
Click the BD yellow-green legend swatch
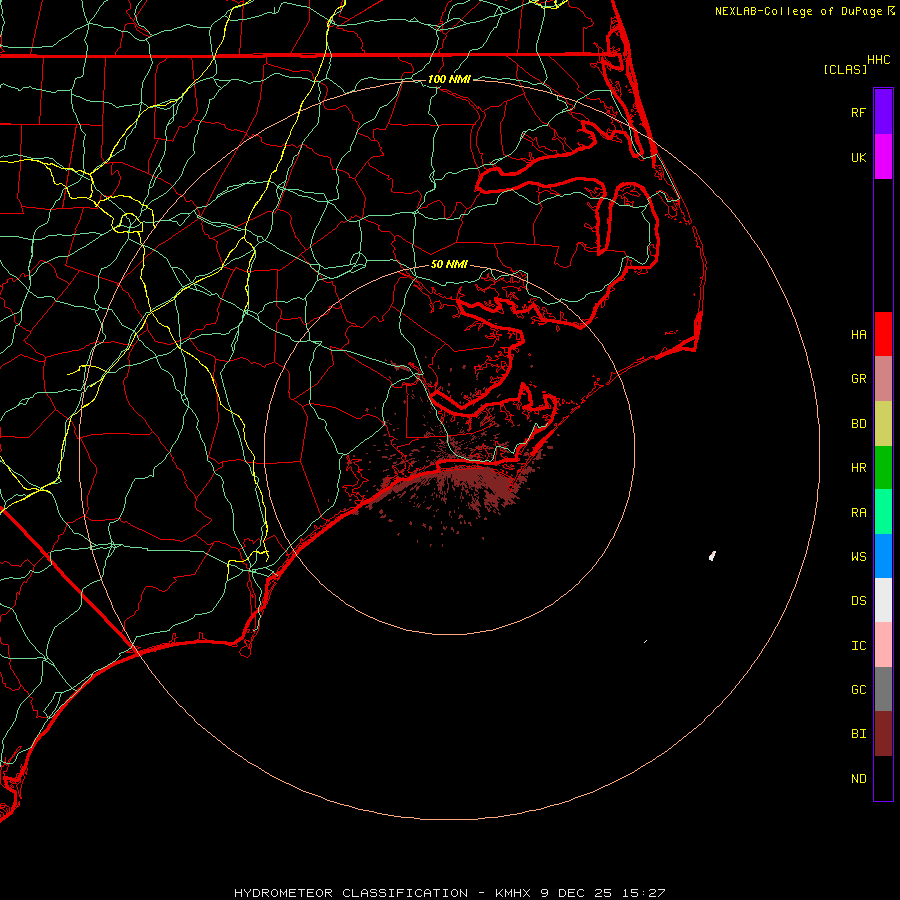(x=883, y=424)
